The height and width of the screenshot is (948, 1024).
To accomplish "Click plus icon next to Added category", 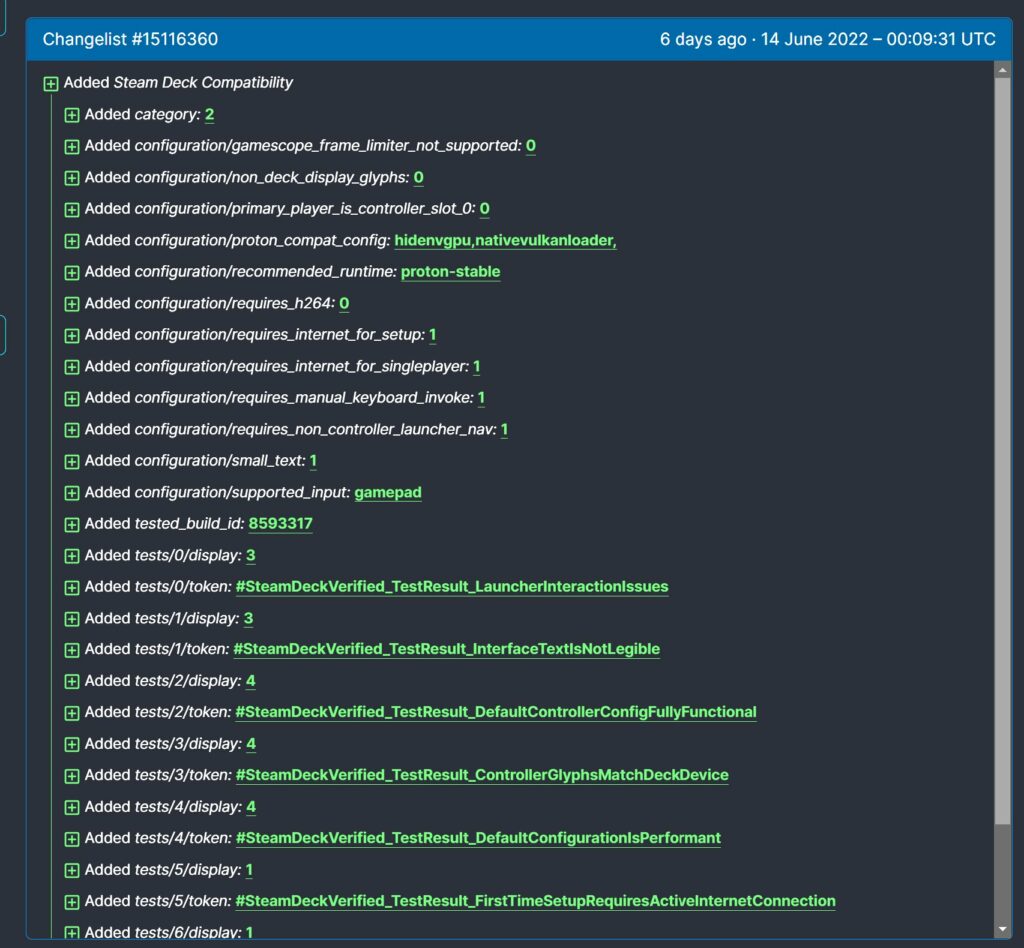I will [72, 115].
